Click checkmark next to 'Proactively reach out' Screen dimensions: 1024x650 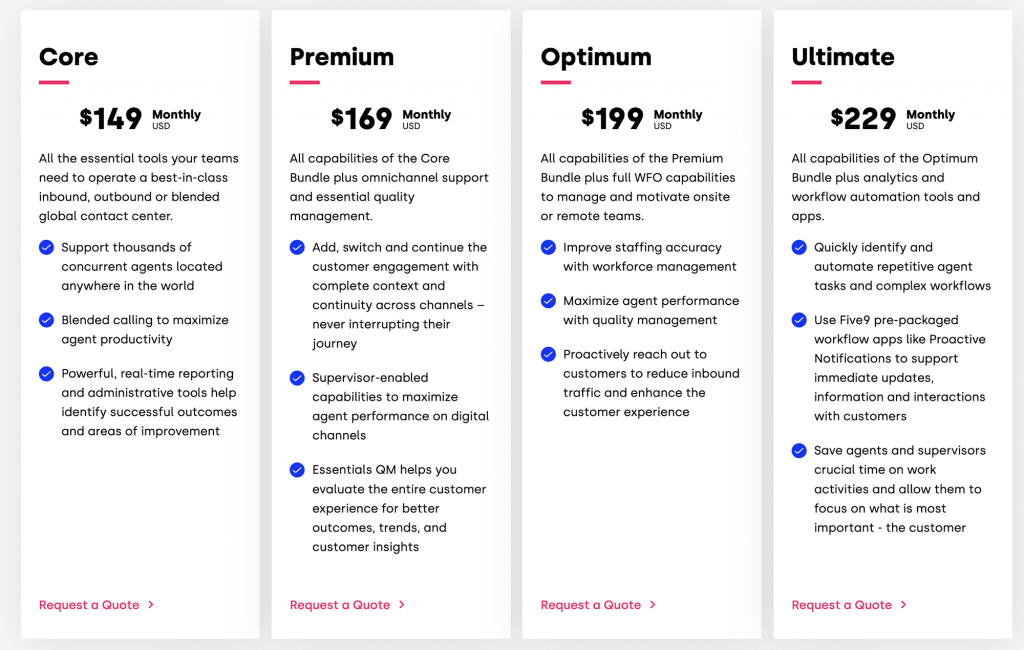tap(548, 354)
